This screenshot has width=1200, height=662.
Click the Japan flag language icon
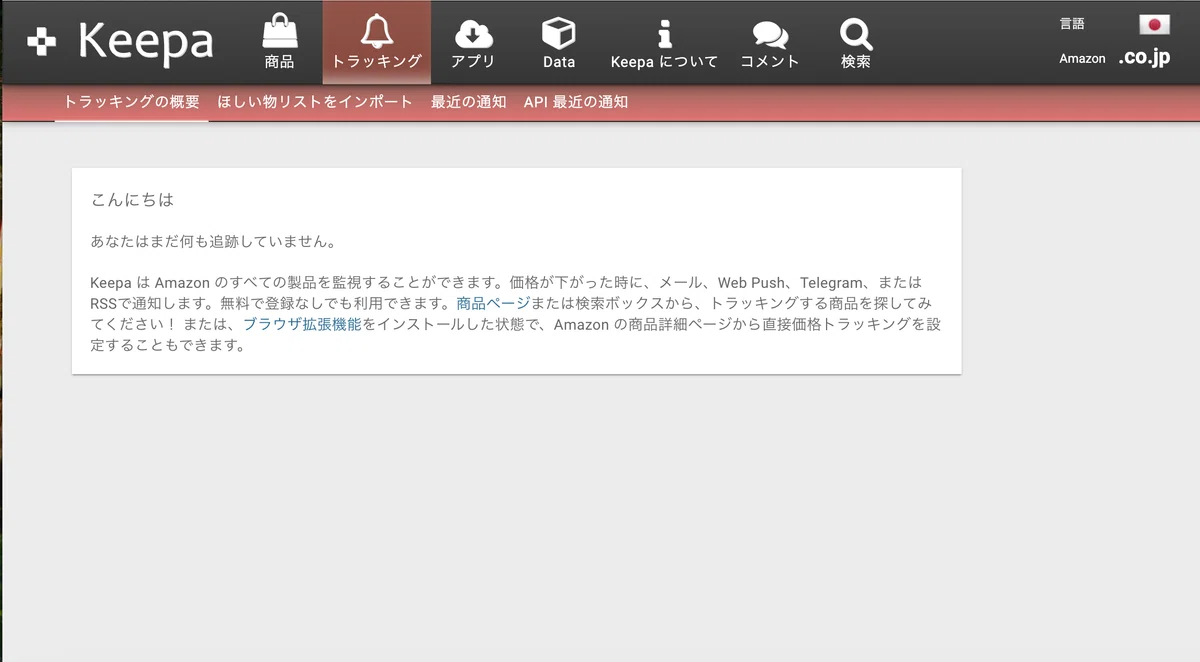1154,24
